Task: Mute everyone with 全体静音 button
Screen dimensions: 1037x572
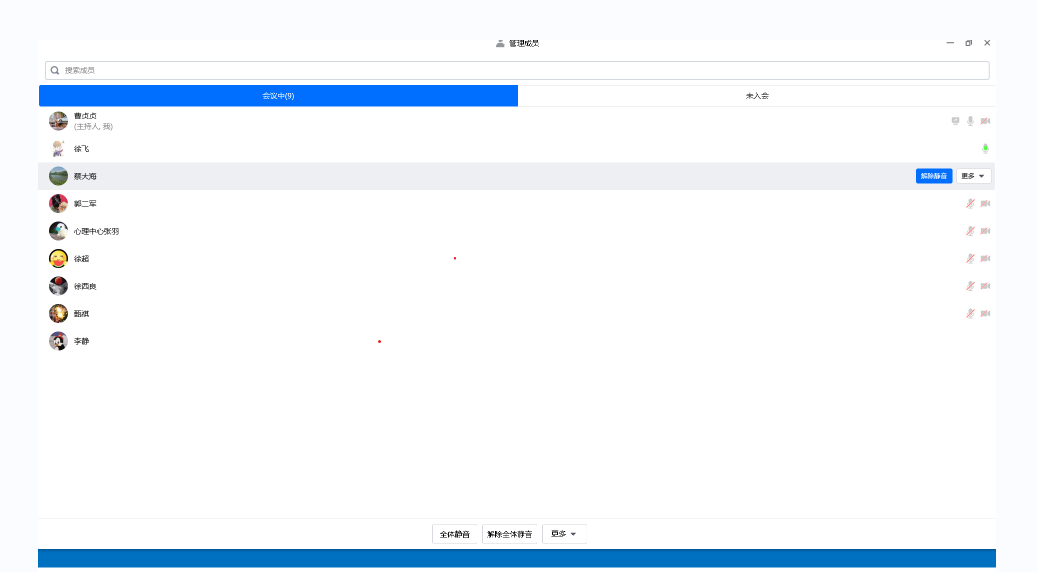Action: pyautogui.click(x=455, y=534)
